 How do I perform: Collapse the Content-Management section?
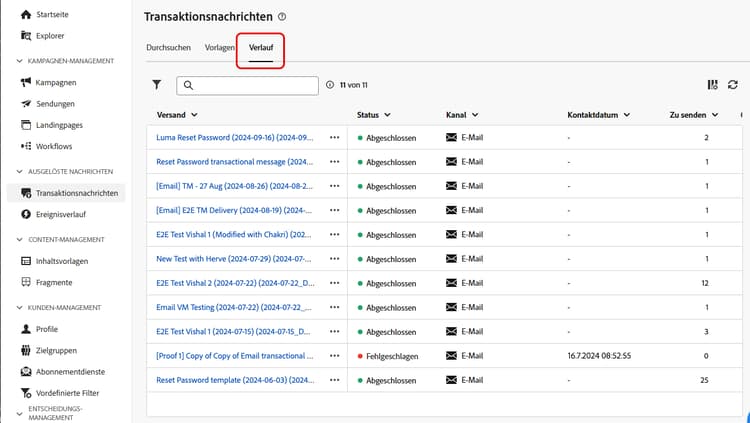(x=20, y=239)
